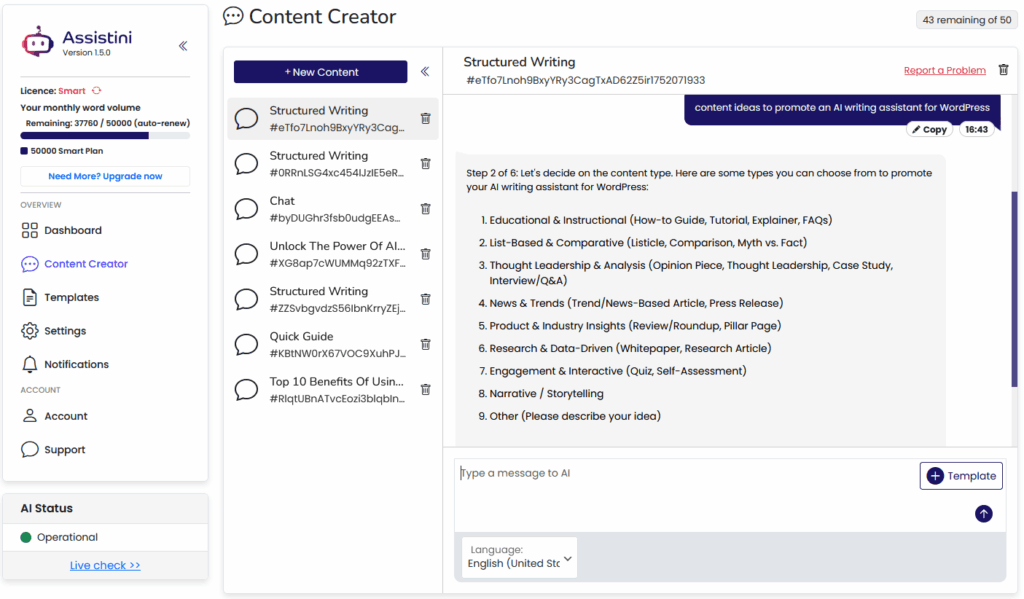The image size is (1024, 599).
Task: Select the Templates sidebar icon
Action: [x=30, y=297]
